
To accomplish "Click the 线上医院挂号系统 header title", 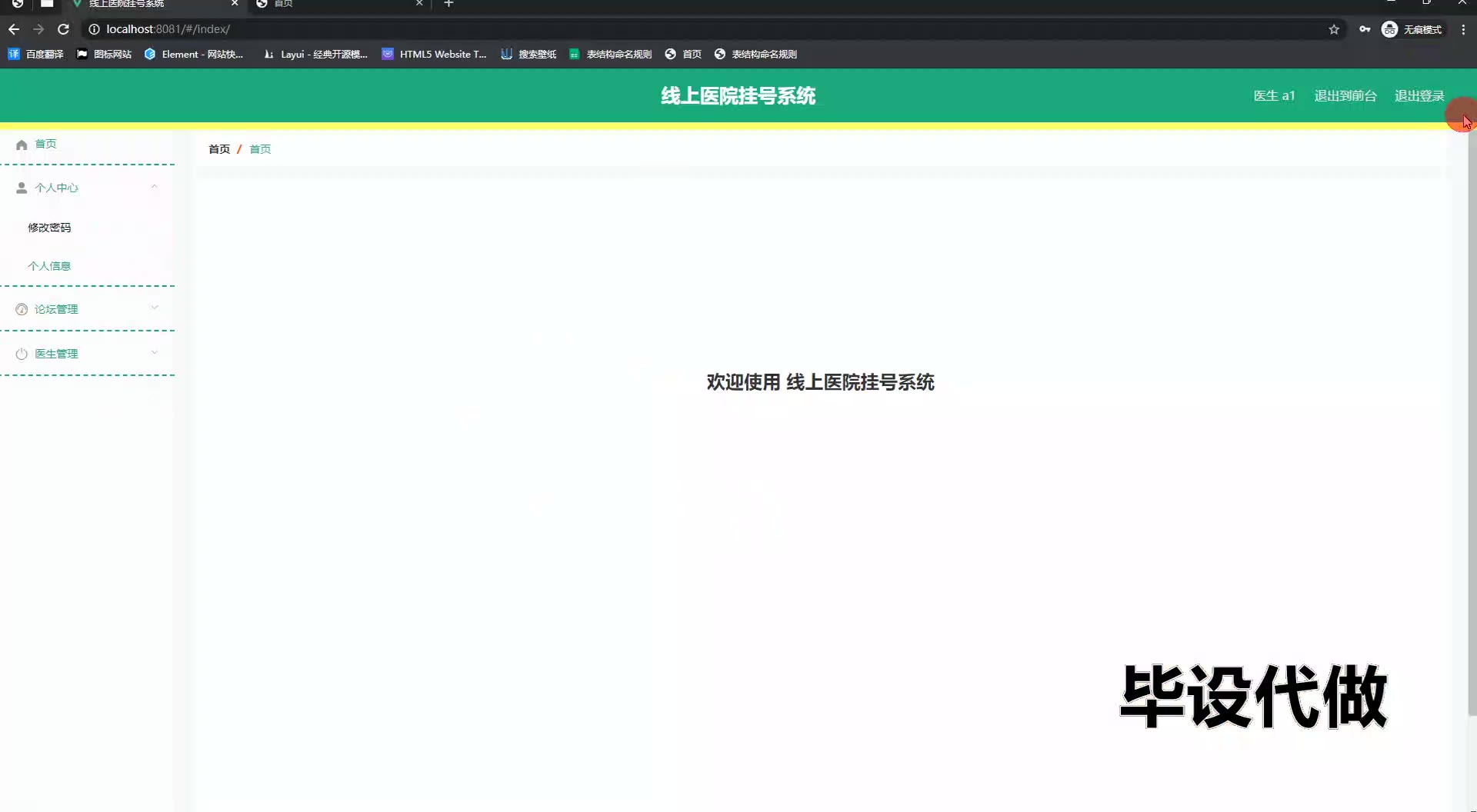I will [x=738, y=95].
